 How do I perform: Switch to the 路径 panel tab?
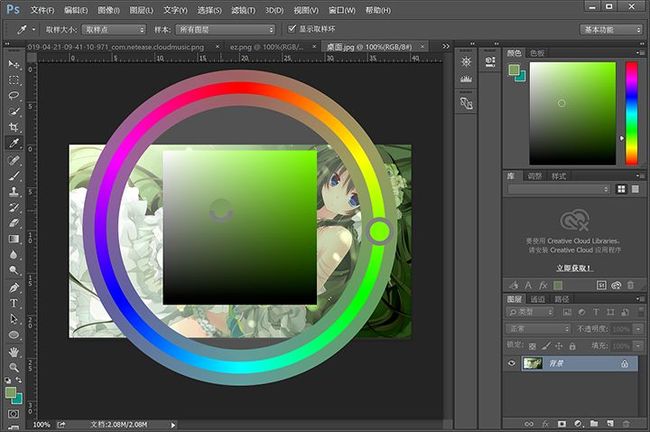coord(562,299)
